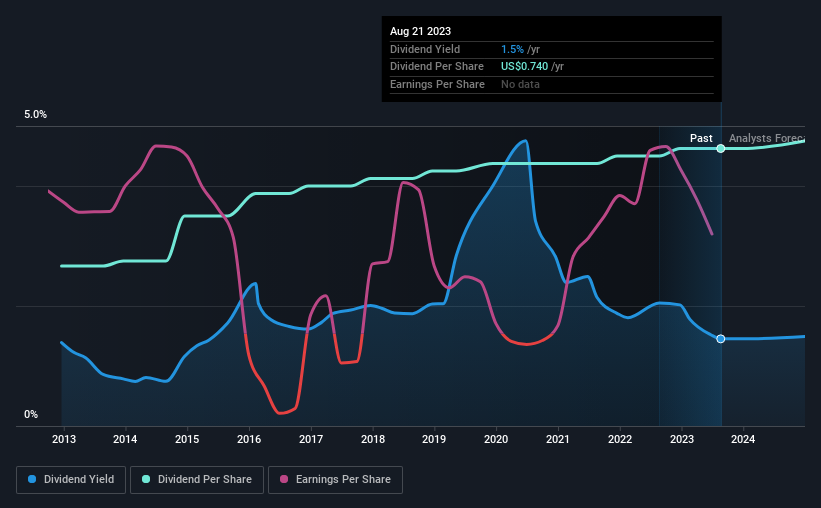This screenshot has height=508, width=821.
Task: Toggle the Earnings Per Share legend button
Action: click(x=335, y=480)
